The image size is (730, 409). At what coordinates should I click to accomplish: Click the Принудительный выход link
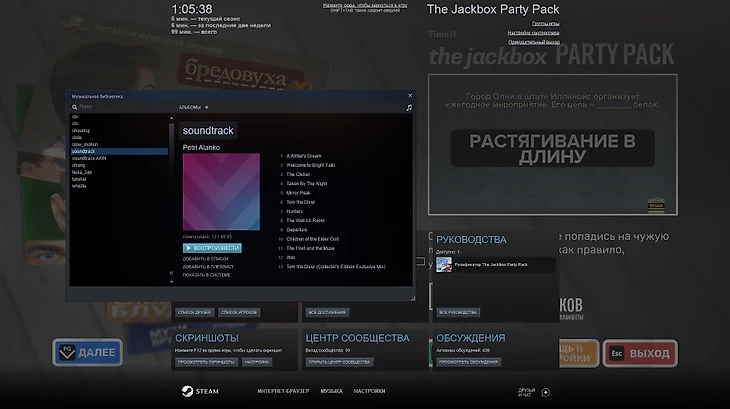pos(534,42)
